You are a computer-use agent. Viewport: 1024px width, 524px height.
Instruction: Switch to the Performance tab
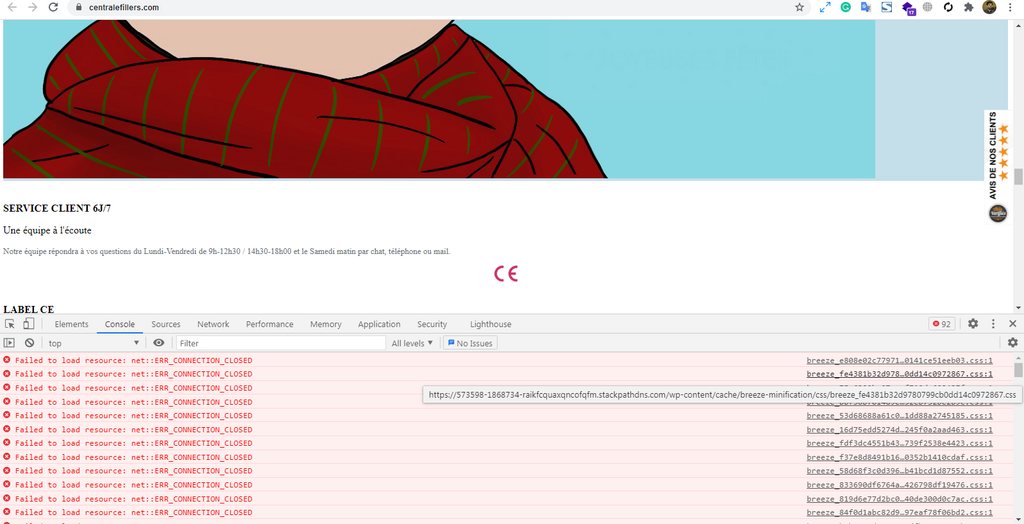click(269, 324)
